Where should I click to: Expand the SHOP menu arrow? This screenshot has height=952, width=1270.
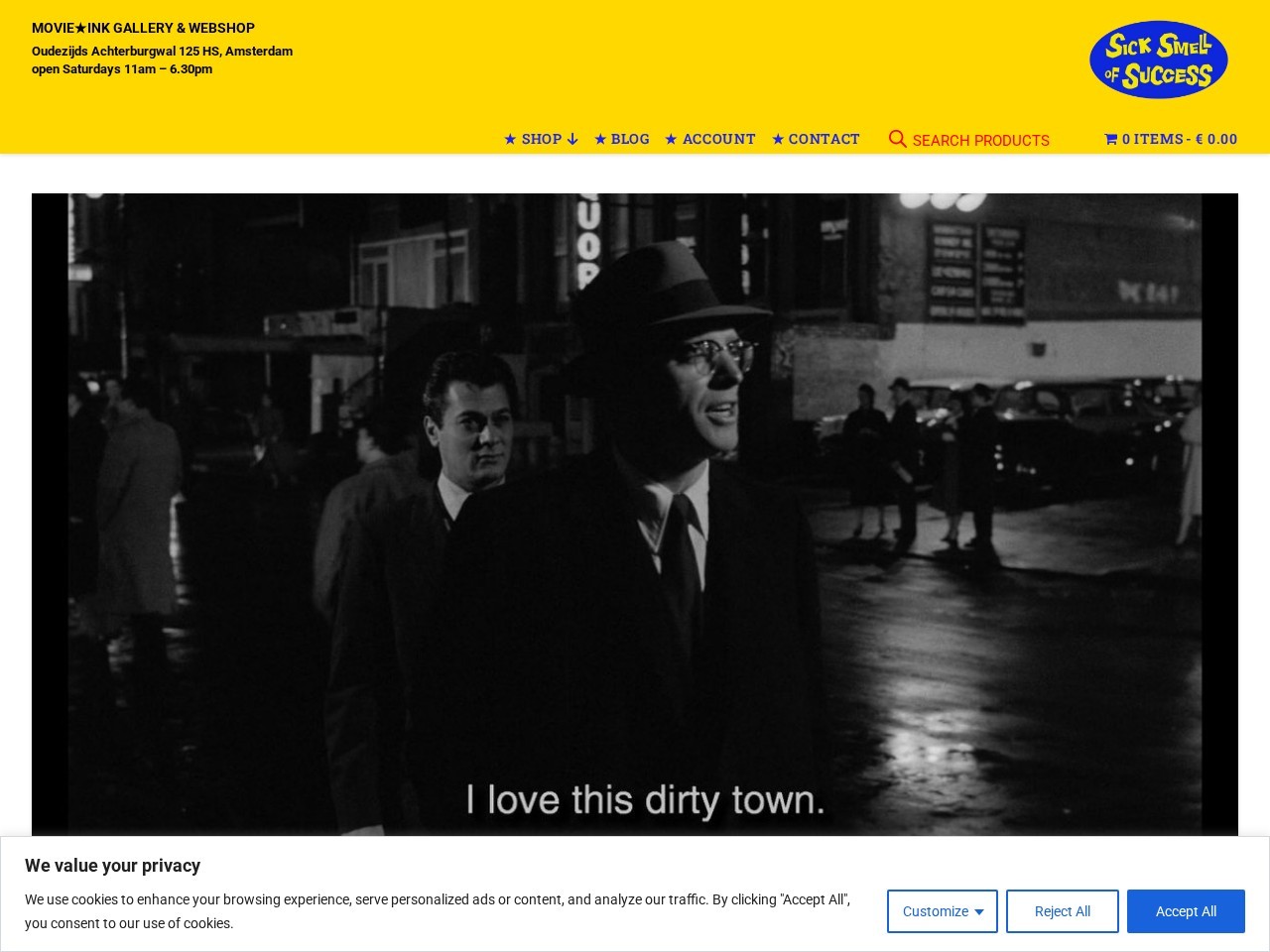573,139
